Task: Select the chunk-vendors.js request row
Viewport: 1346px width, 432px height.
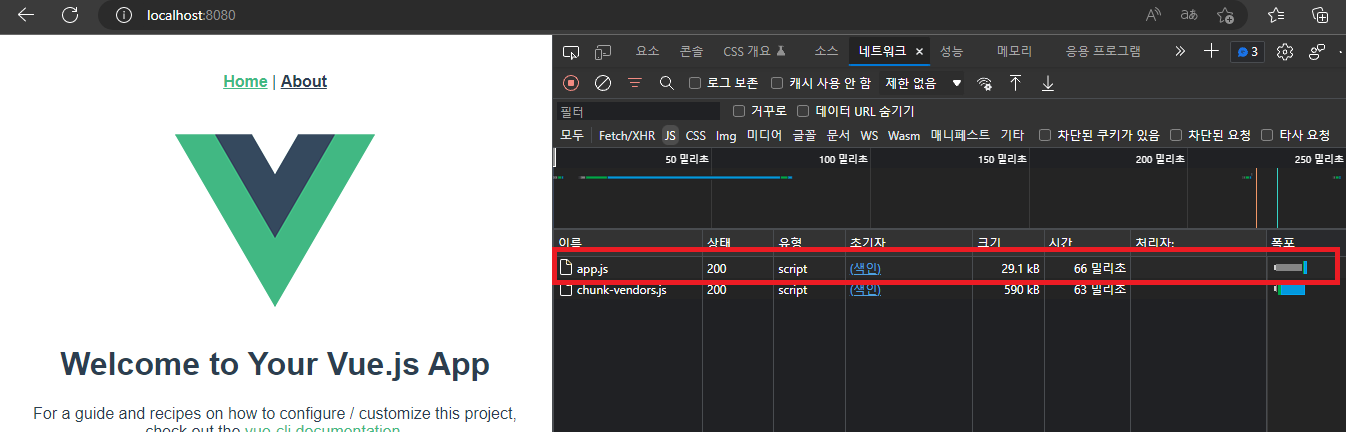Action: tap(949, 290)
